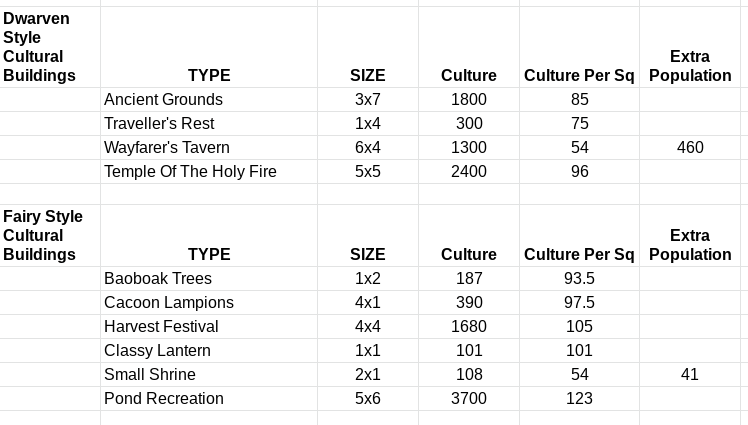This screenshot has height=425, width=748.
Task: Select the Pond Recreation cell
Action: click(209, 398)
